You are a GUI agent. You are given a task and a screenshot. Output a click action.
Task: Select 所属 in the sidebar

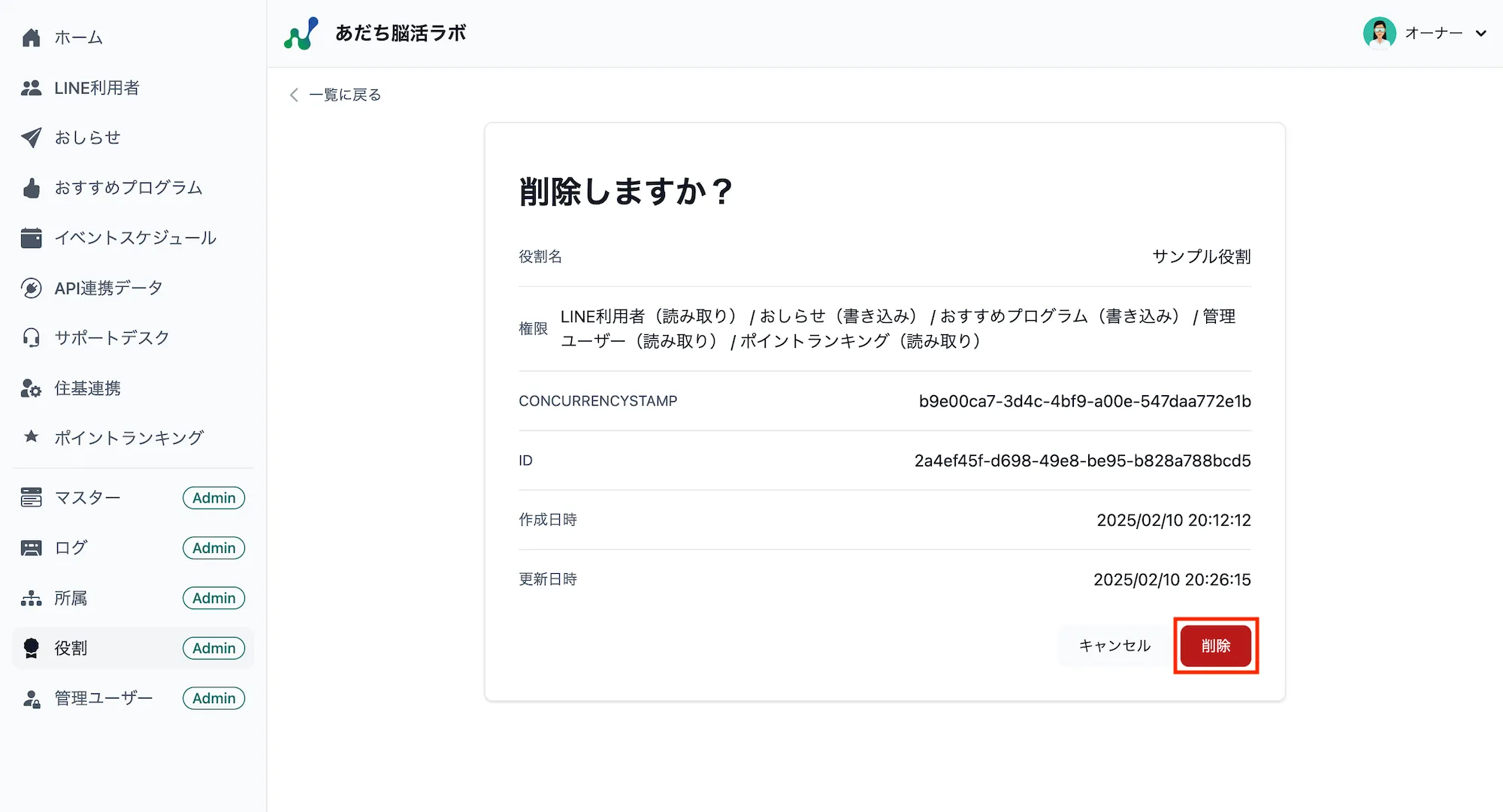pos(71,598)
